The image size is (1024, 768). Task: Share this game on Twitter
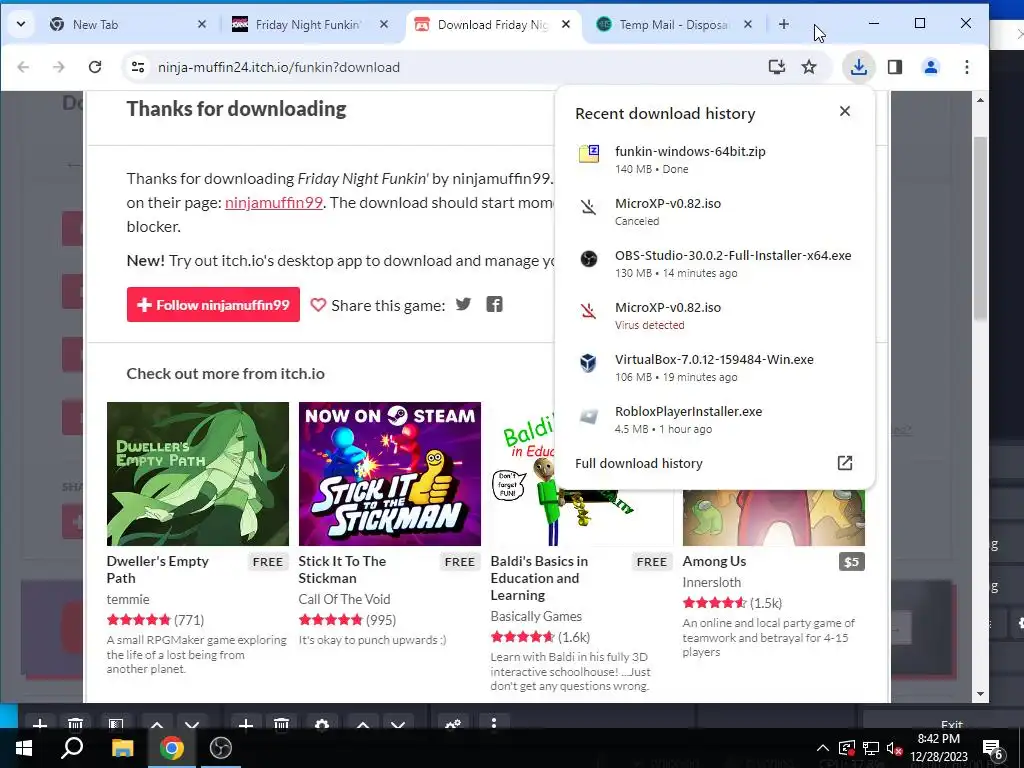tap(463, 304)
